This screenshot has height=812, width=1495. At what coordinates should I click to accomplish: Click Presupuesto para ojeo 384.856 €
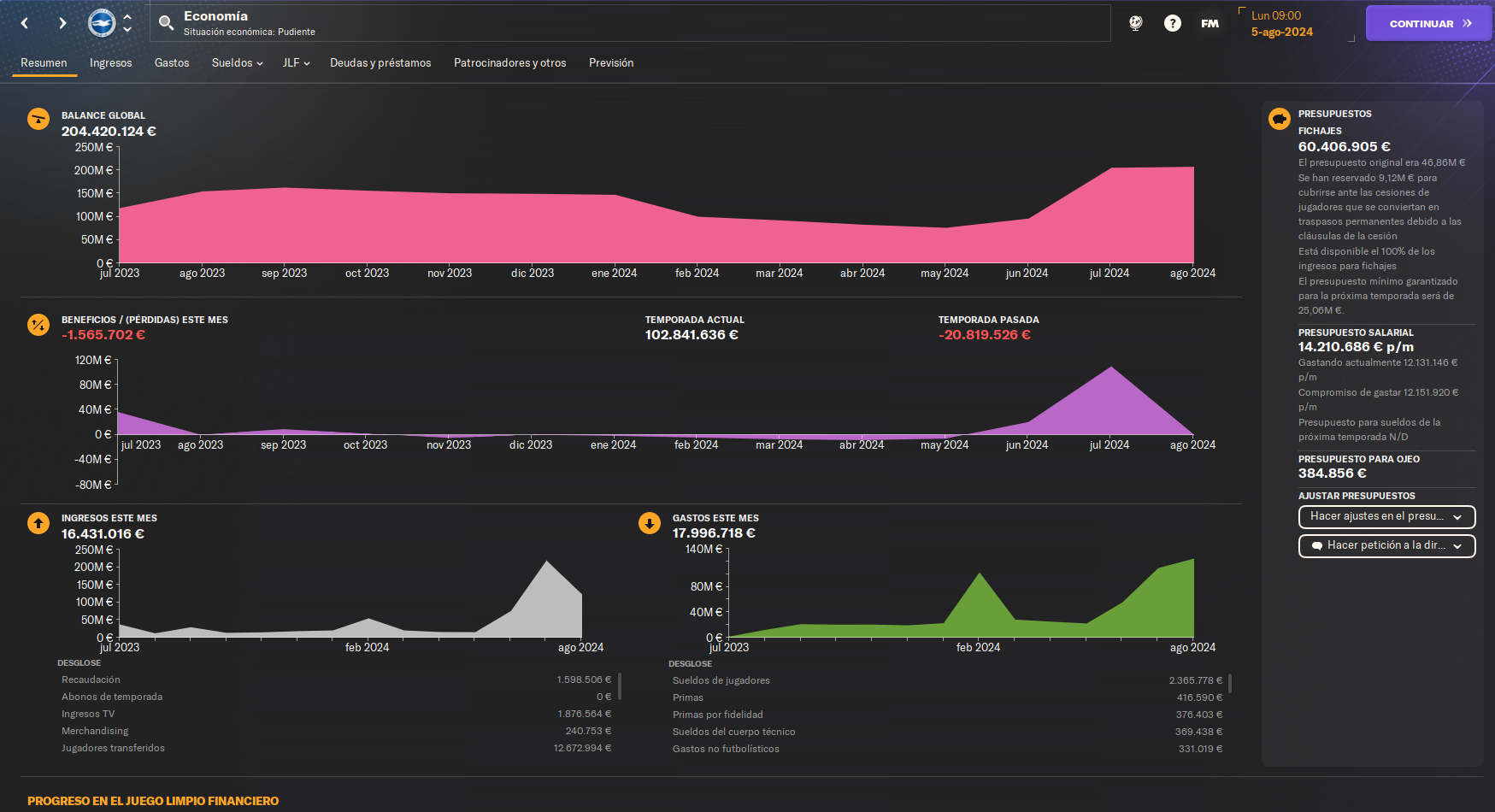click(1333, 474)
